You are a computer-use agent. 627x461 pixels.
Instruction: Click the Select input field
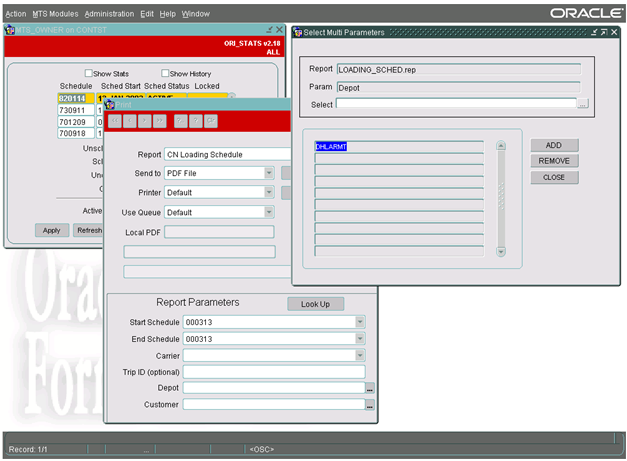click(456, 104)
